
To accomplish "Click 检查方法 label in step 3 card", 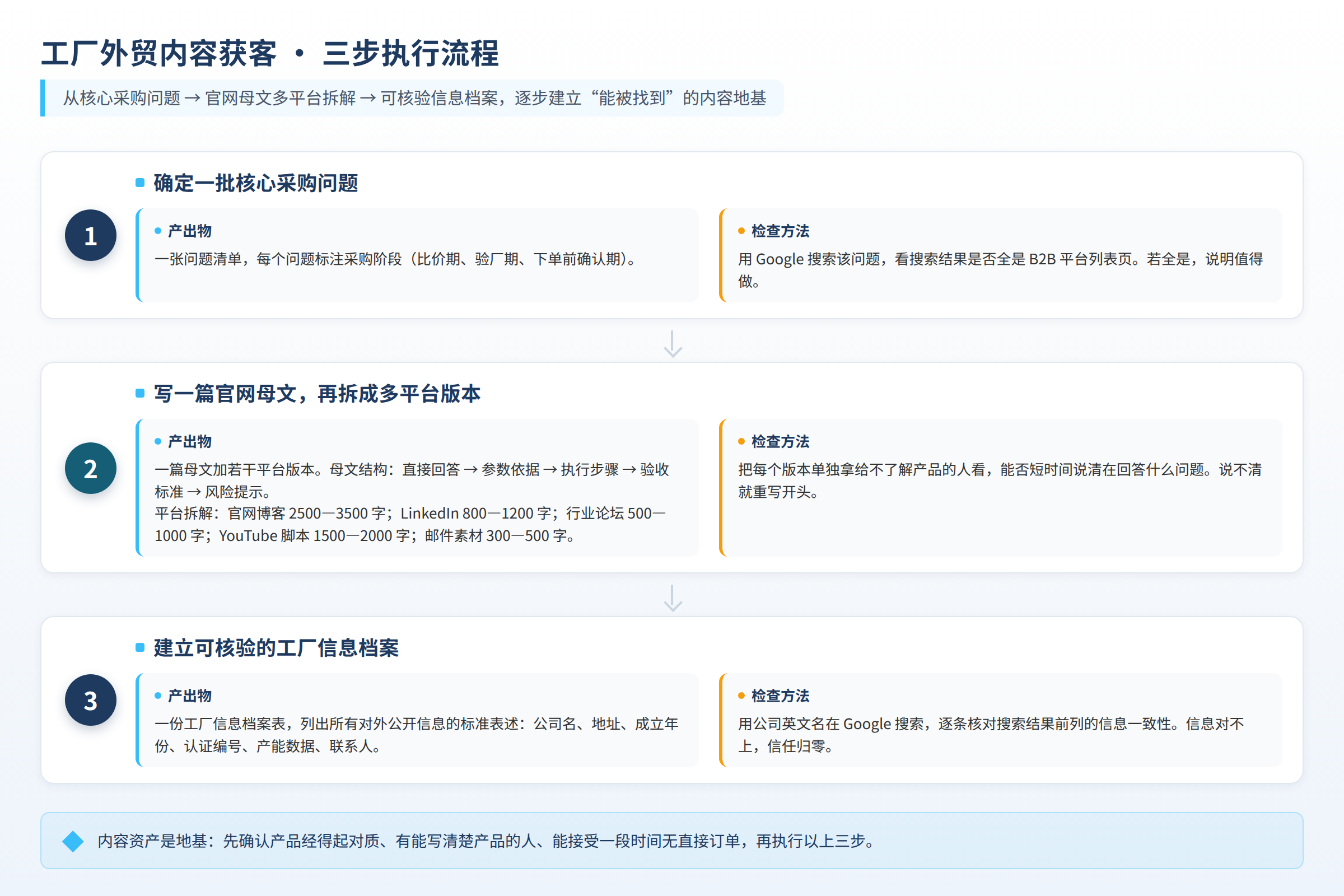I will click(x=780, y=696).
